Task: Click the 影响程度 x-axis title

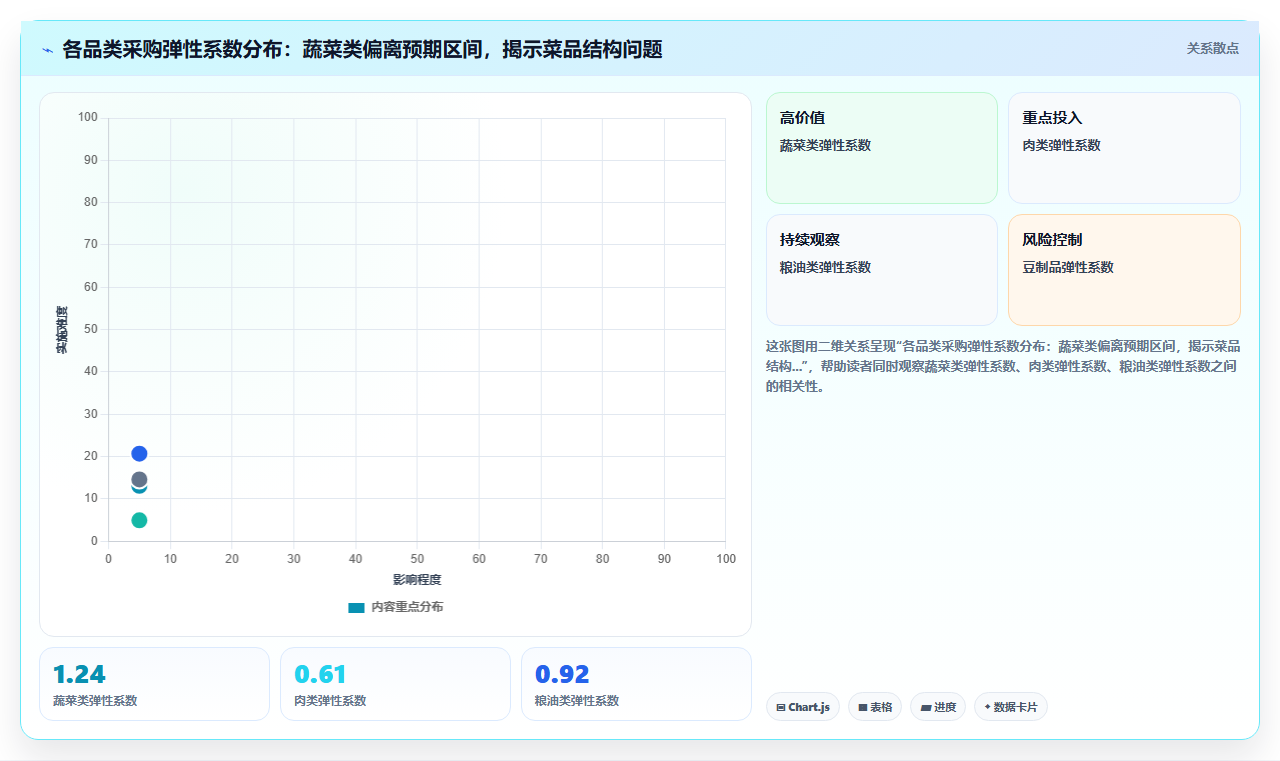Action: 417,580
